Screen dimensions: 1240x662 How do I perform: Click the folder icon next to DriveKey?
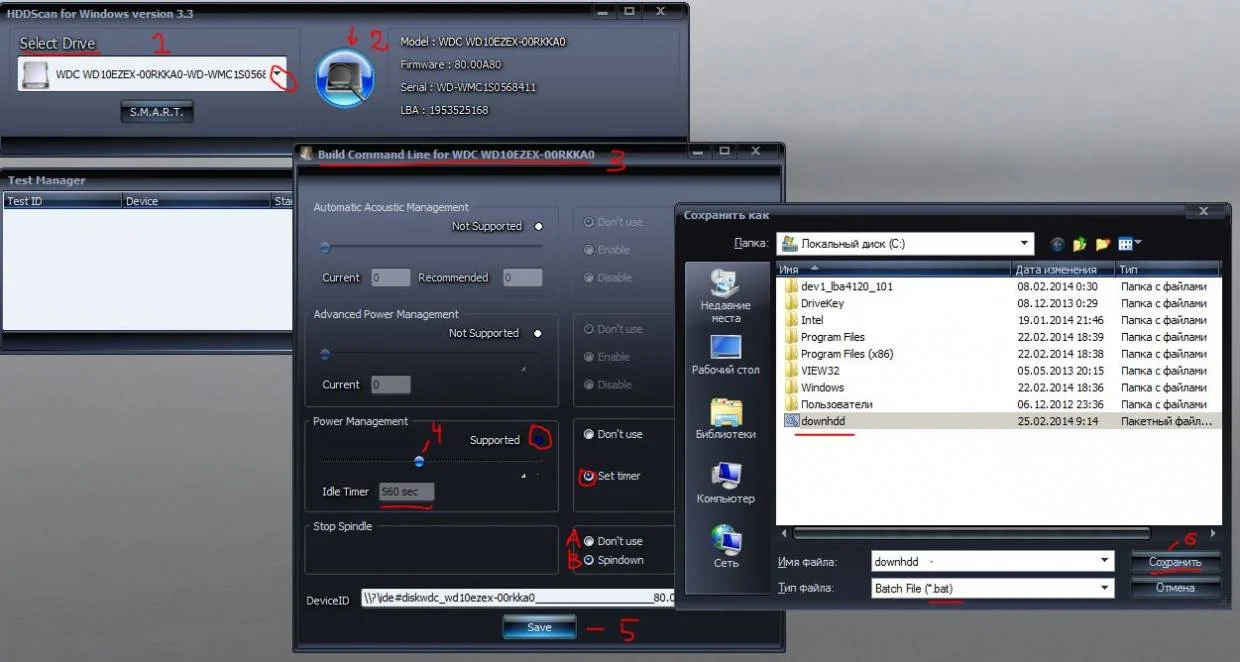coord(791,303)
